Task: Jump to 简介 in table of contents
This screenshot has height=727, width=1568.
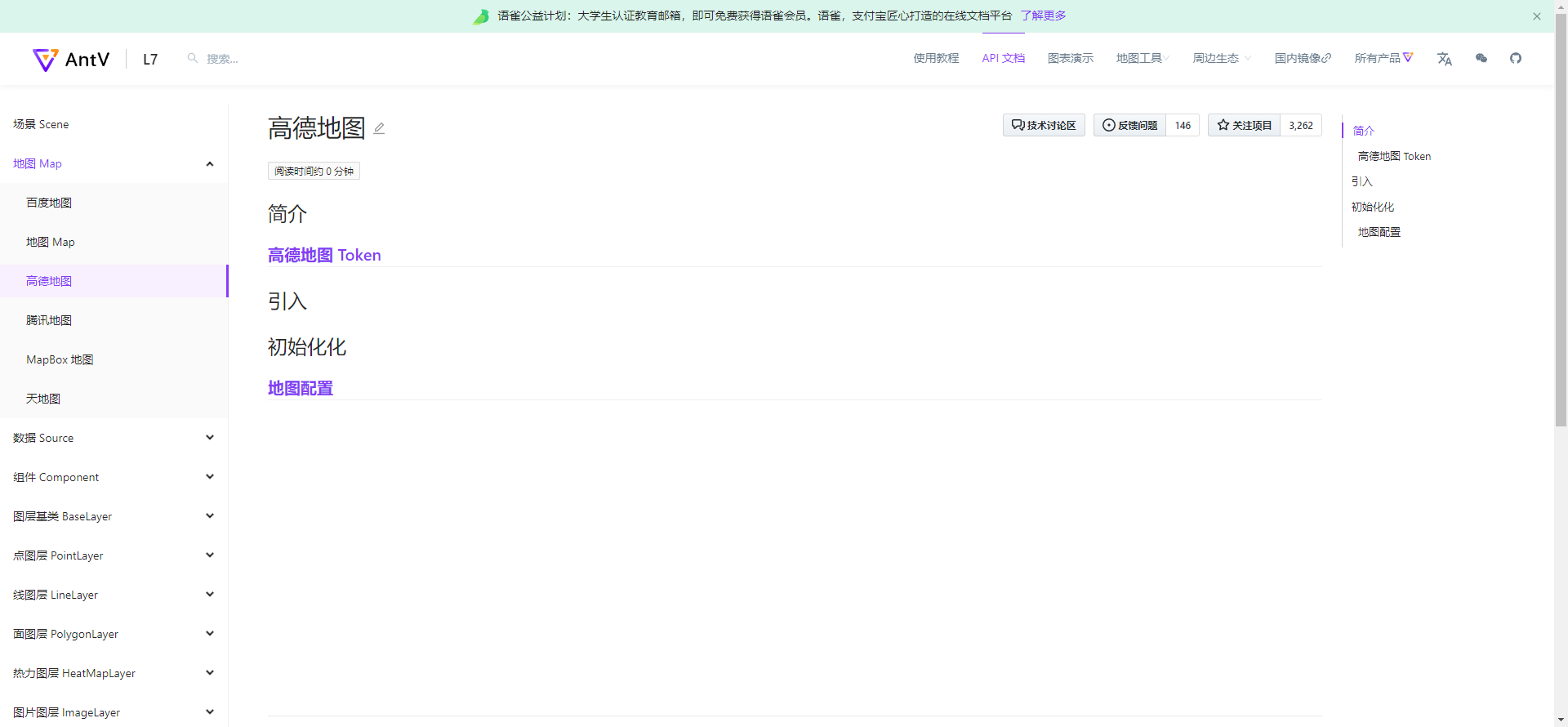Action: [1363, 131]
